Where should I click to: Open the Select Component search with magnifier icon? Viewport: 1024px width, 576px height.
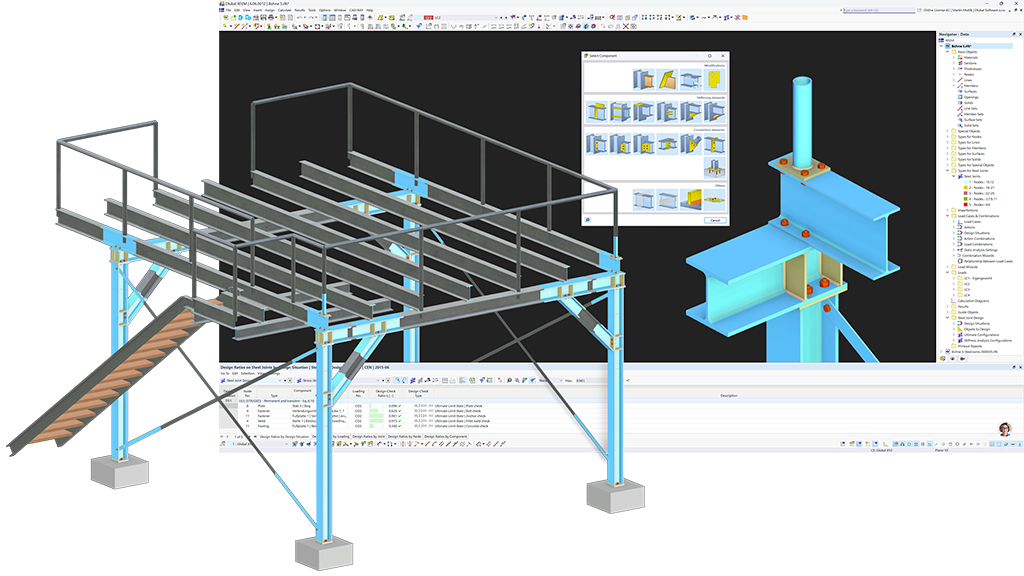pos(588,220)
